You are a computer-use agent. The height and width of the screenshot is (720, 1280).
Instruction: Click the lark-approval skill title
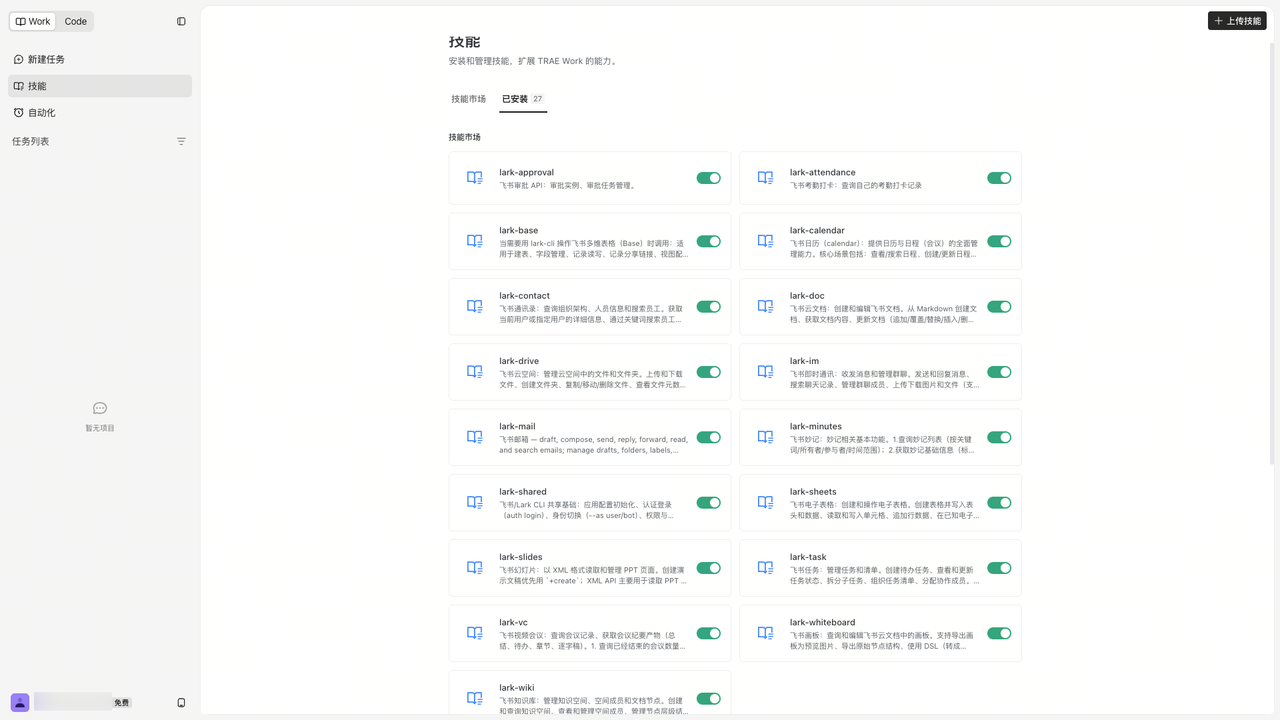(x=527, y=172)
